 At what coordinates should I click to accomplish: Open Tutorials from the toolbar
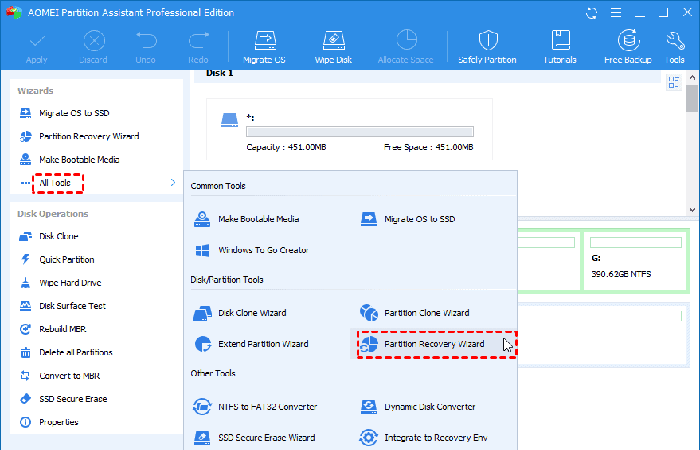tap(560, 46)
